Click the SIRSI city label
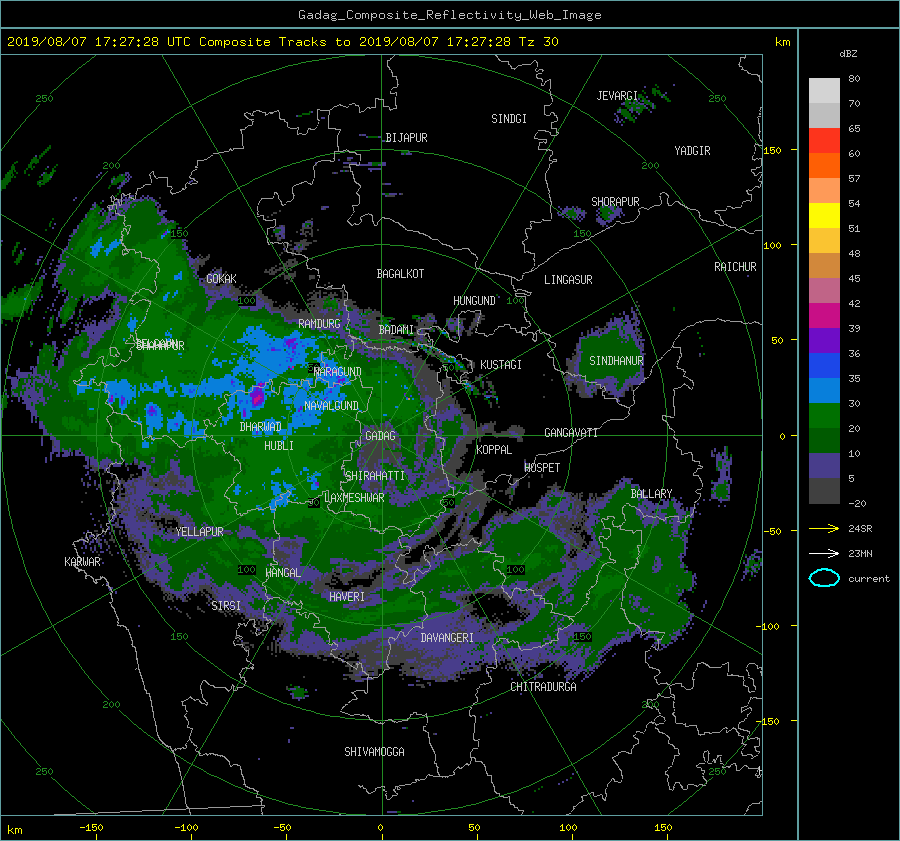Viewport: 900px width, 841px height. 226,606
